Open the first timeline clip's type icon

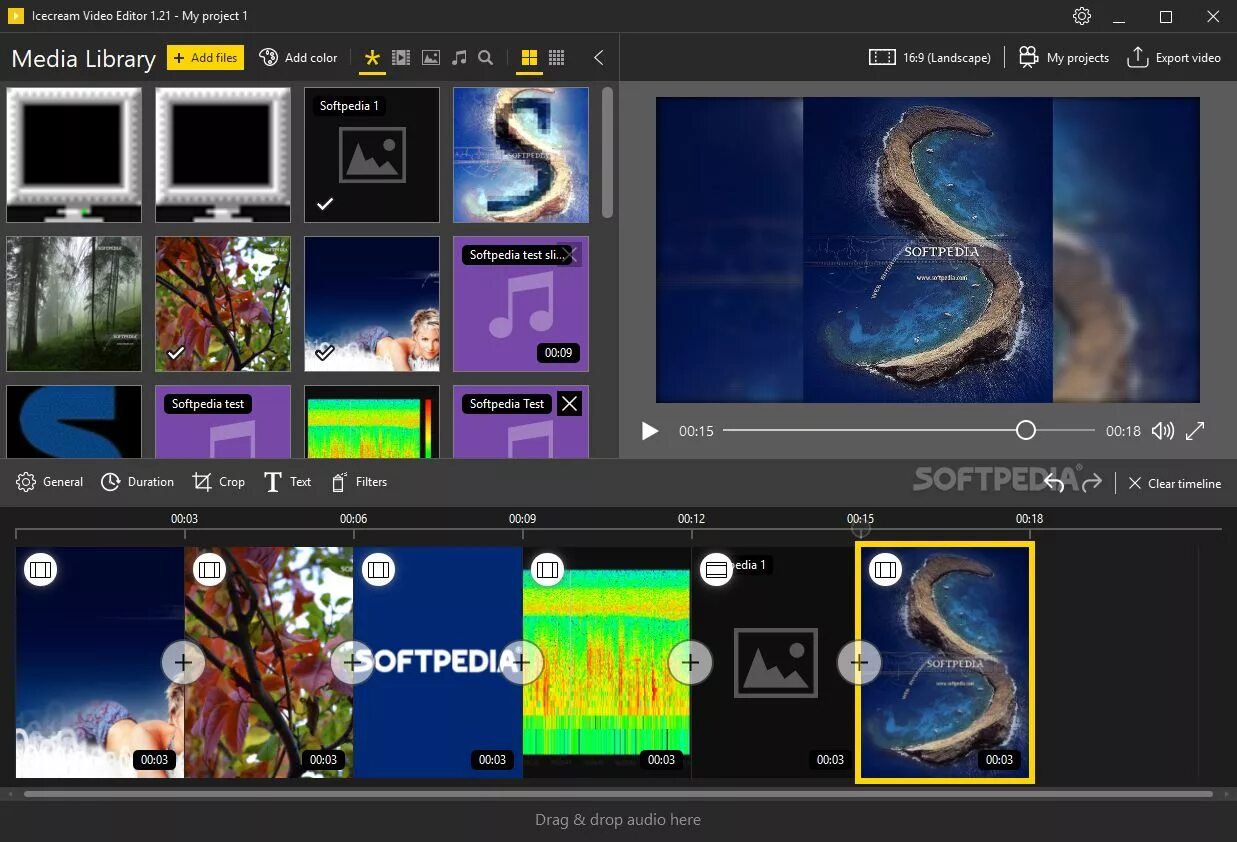coord(40,570)
